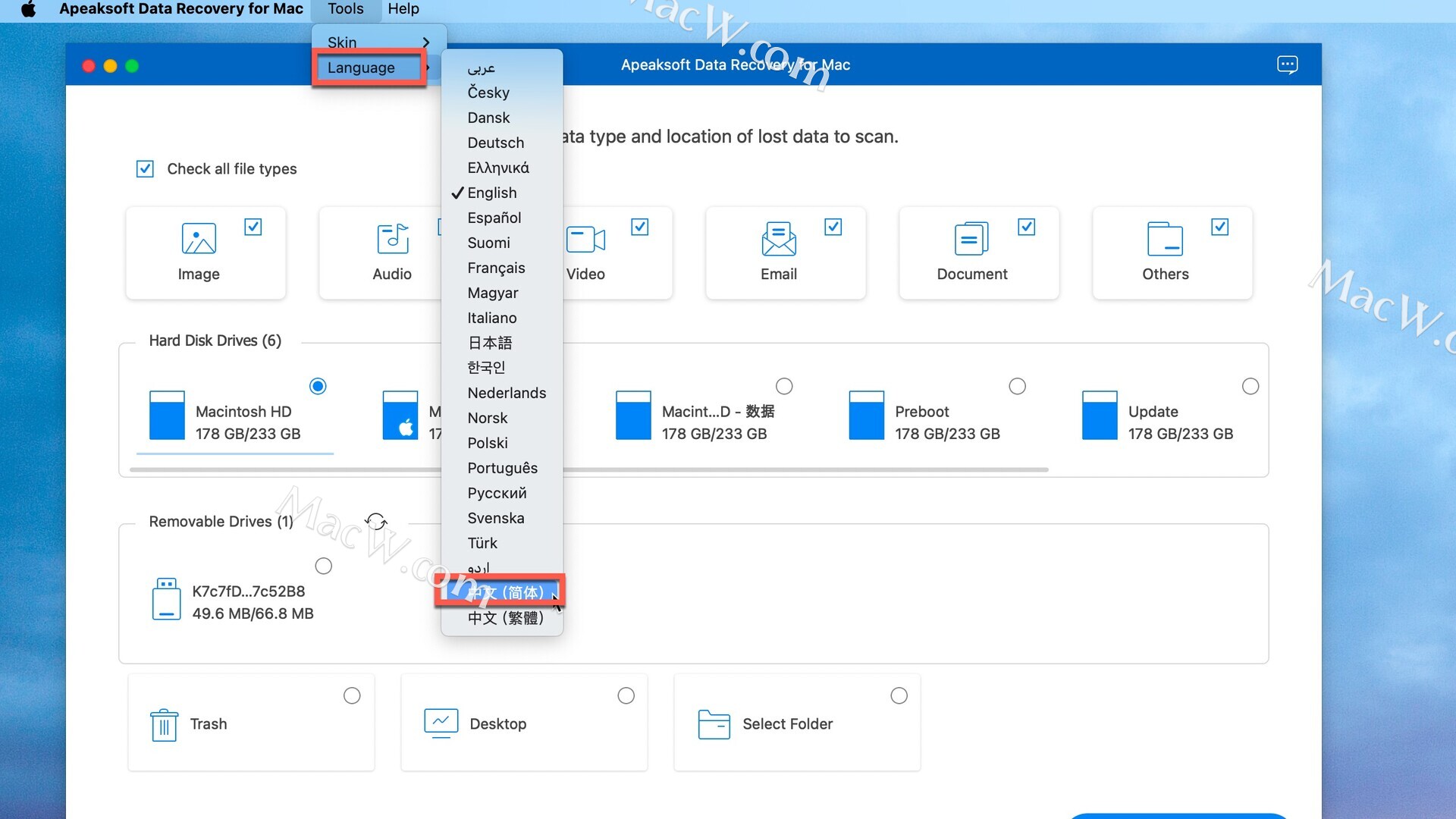Select the K7c7fD removable drive radio button
1456x819 pixels.
pos(324,566)
